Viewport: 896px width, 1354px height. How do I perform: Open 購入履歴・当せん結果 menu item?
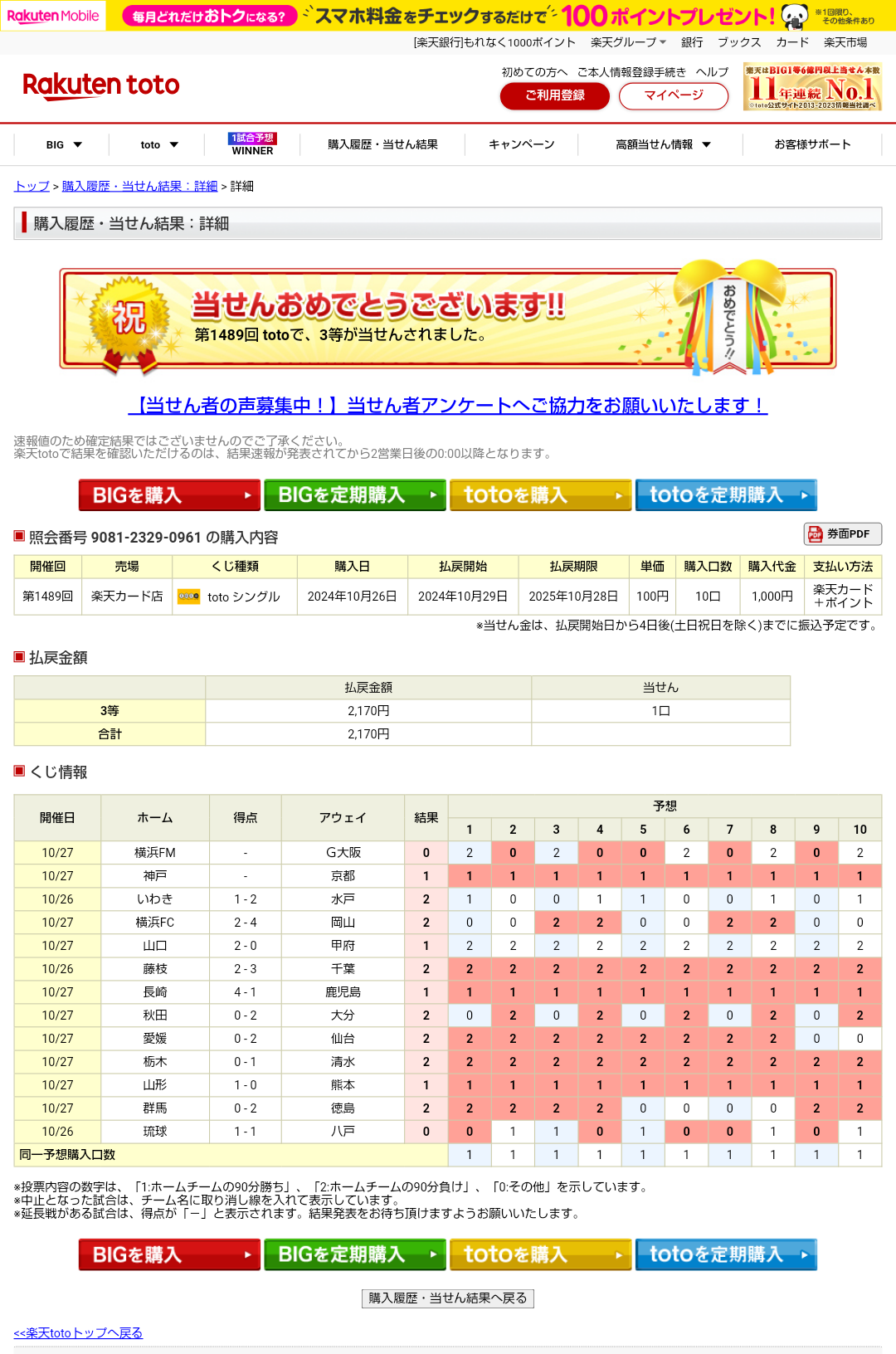pos(382,144)
